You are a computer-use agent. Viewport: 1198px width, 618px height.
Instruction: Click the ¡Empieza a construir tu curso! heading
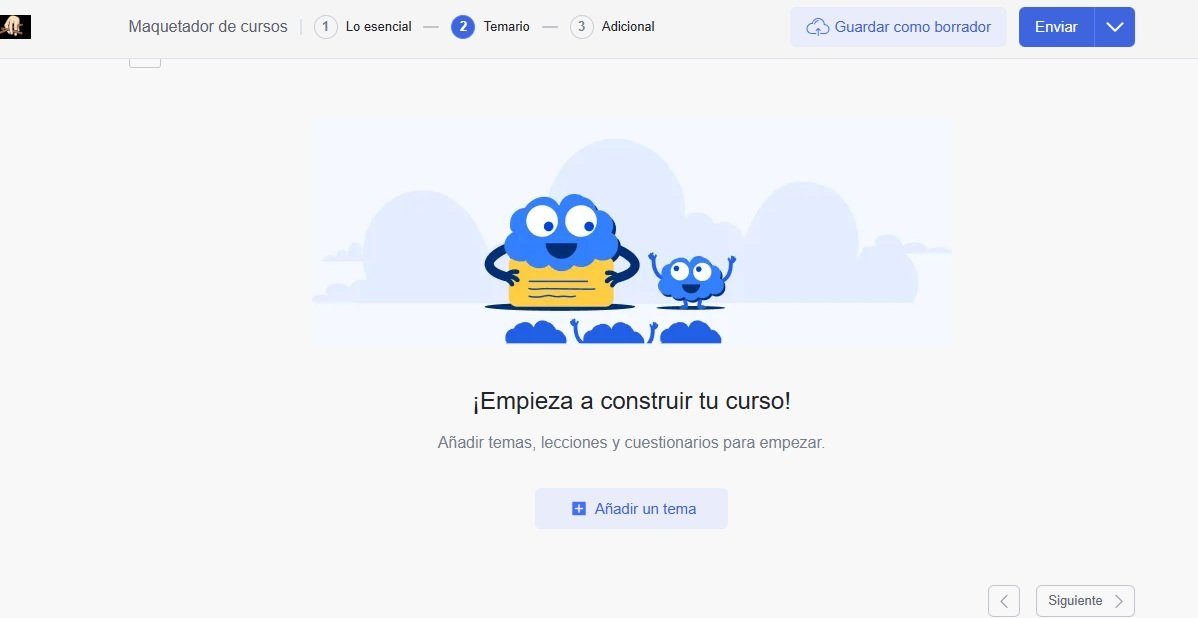pyautogui.click(x=631, y=401)
